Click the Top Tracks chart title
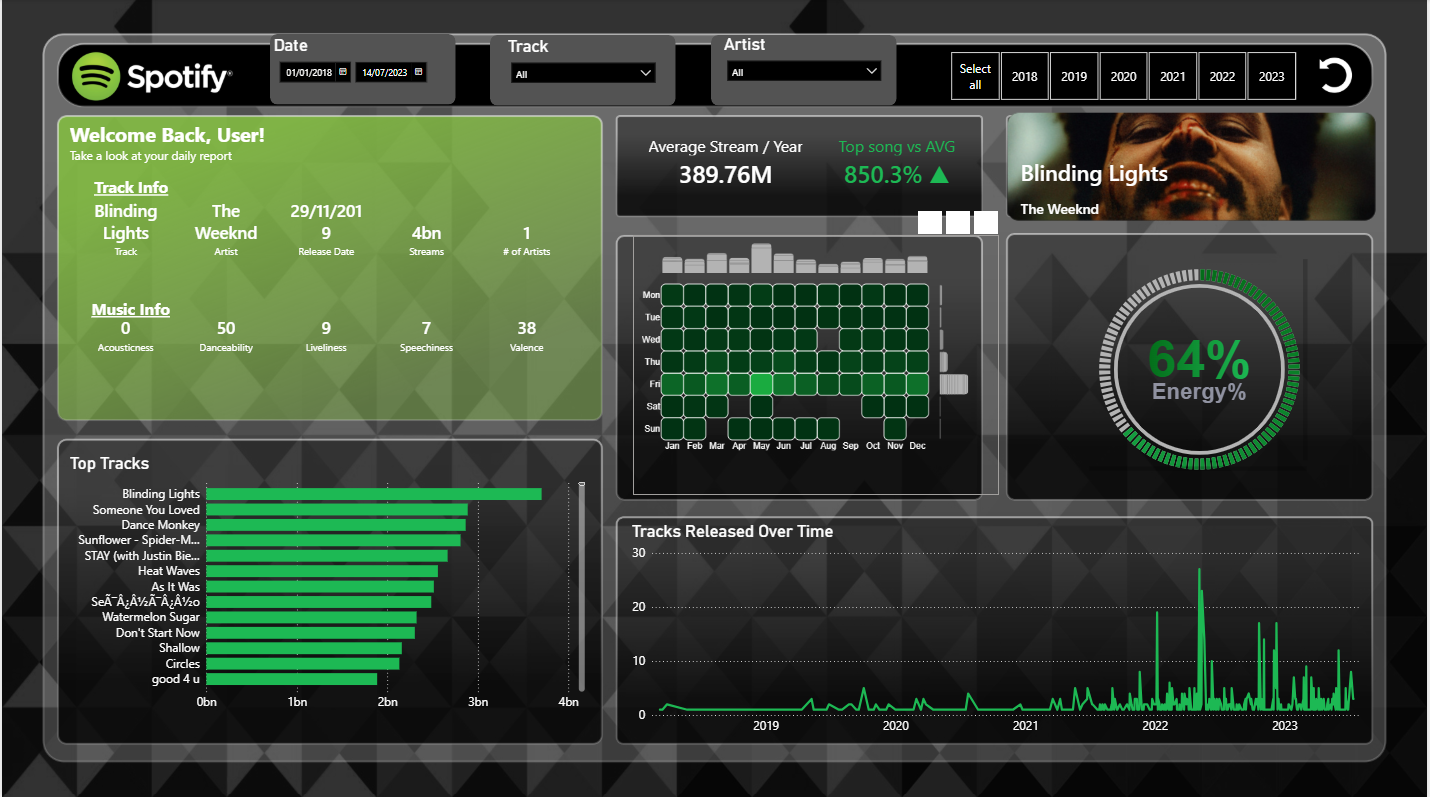Image resolution: width=1430 pixels, height=797 pixels. click(x=109, y=463)
